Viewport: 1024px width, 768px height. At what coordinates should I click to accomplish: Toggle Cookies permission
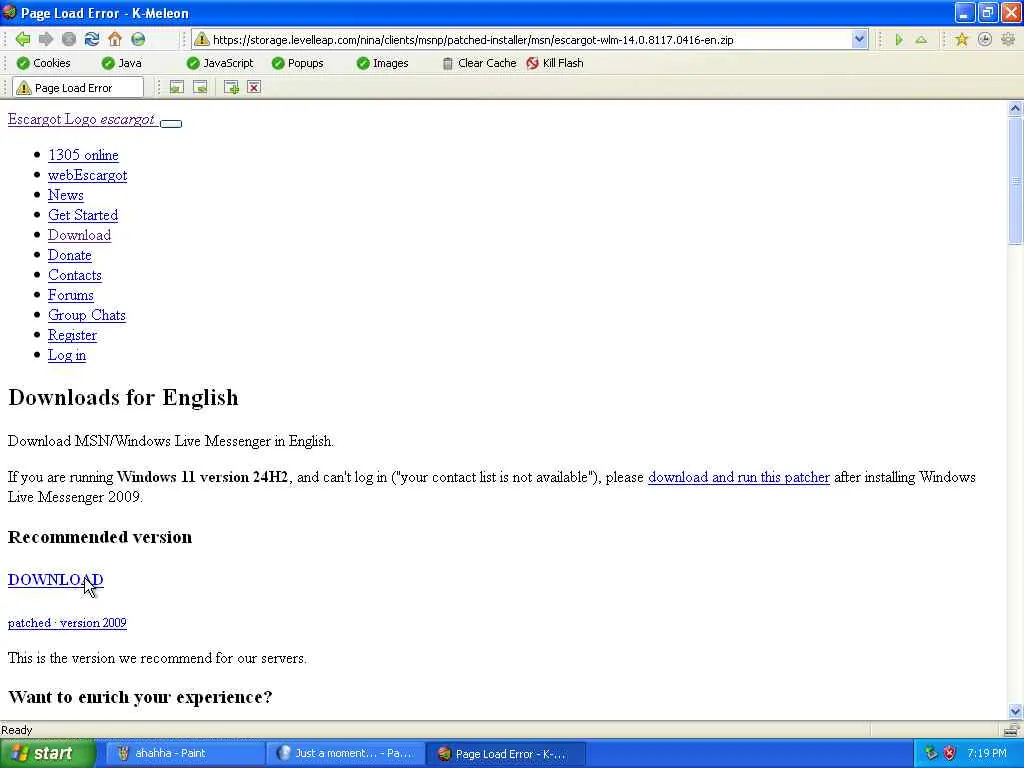[x=43, y=63]
